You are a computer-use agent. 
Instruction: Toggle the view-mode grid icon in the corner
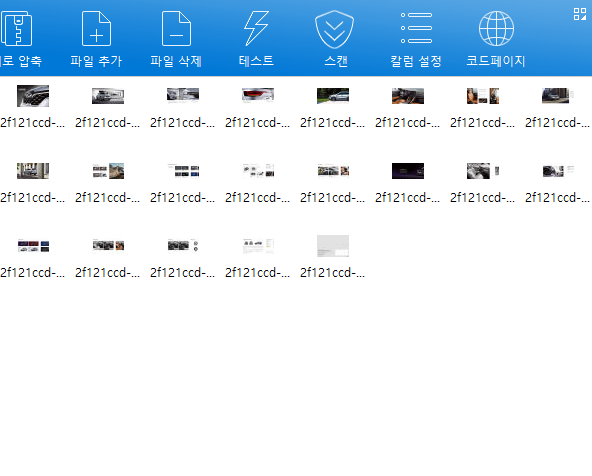[580, 14]
